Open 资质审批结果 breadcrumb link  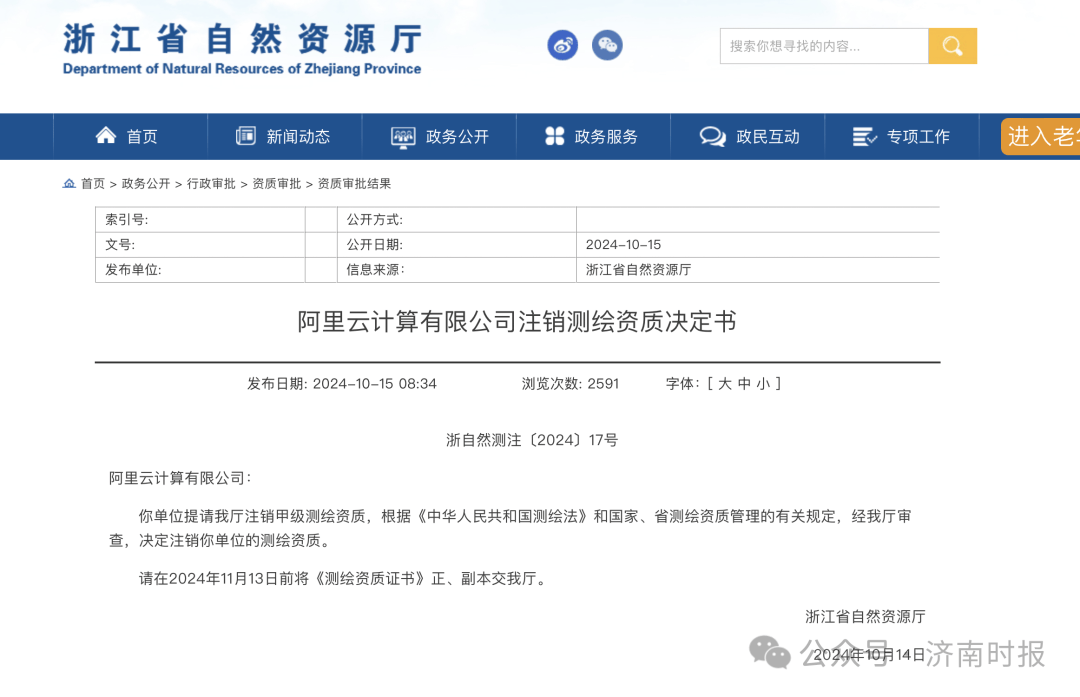pos(354,184)
